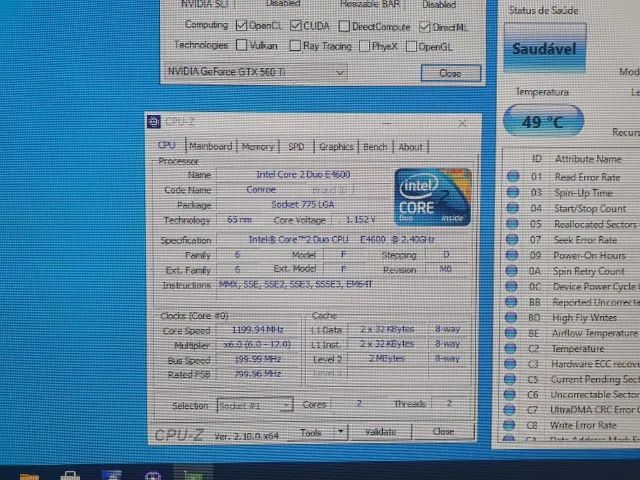Click the 49 °C temperature button
The height and width of the screenshot is (480, 640).
point(543,121)
